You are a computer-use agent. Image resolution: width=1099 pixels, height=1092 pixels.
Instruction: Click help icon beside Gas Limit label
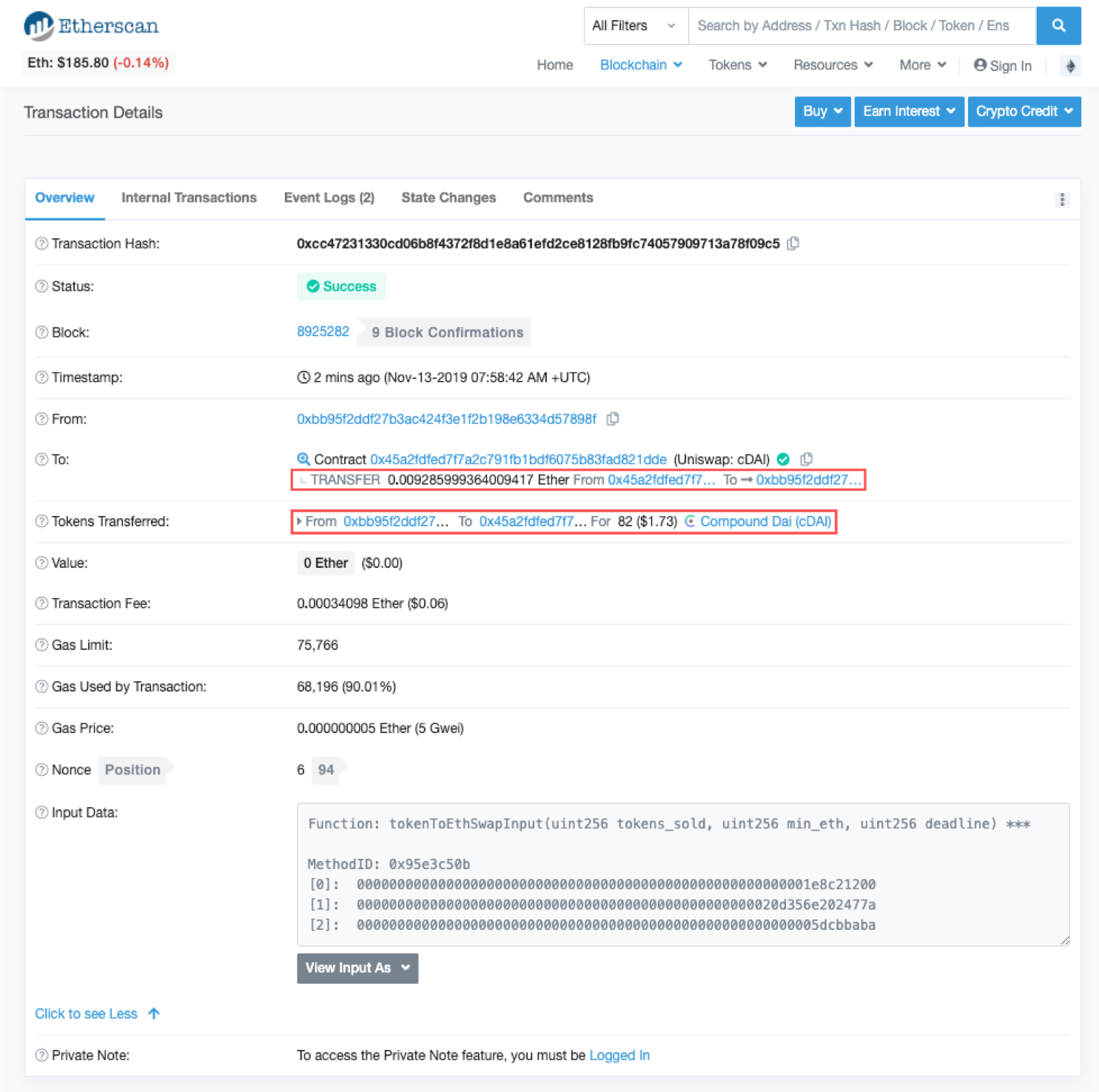click(41, 645)
